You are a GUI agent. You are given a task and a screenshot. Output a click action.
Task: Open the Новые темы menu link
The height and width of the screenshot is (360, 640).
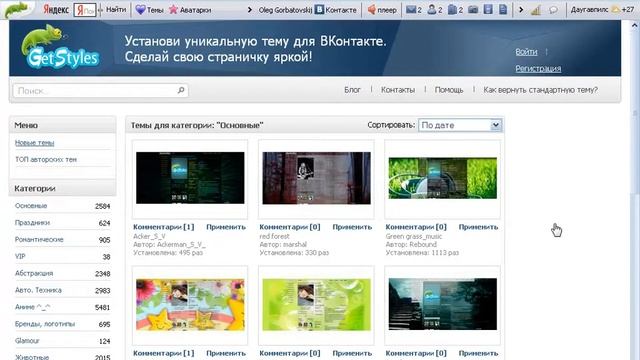point(34,143)
